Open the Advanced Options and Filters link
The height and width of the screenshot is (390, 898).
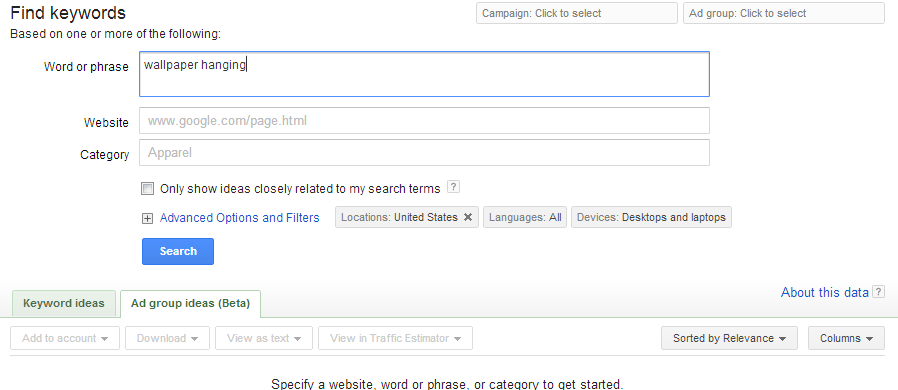point(239,218)
